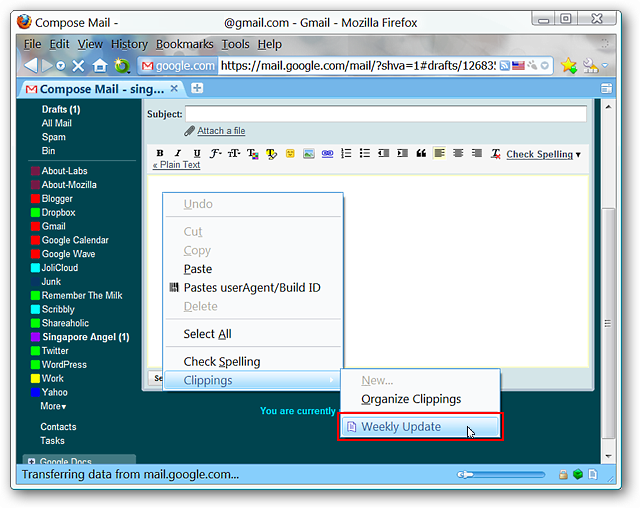Apply numbered list formatting
Image resolution: width=640 pixels, height=508 pixels.
346,153
